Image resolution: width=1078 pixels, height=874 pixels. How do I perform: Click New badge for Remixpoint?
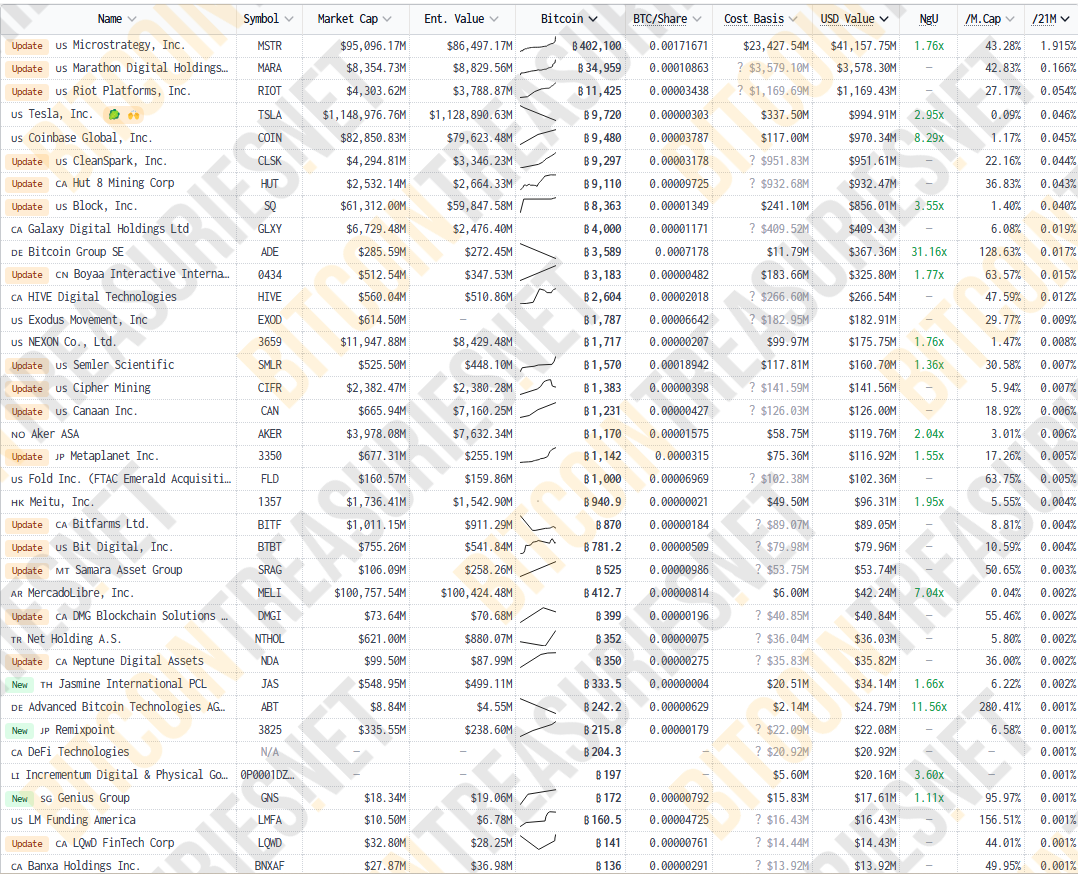tap(20, 730)
